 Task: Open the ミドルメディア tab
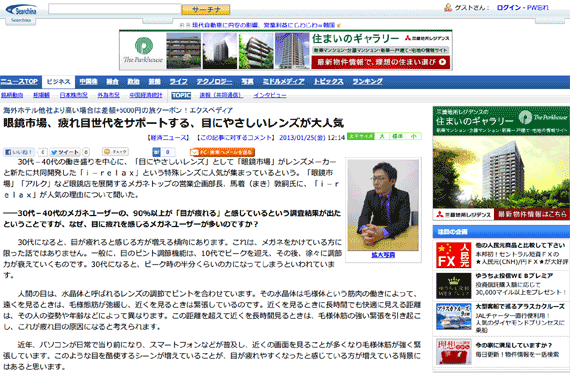(x=284, y=82)
